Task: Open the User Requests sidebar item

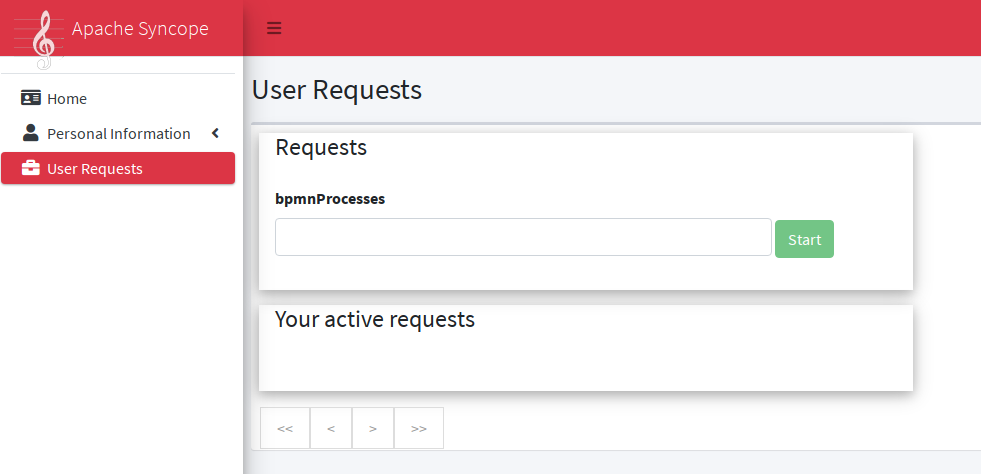Action: (95, 169)
